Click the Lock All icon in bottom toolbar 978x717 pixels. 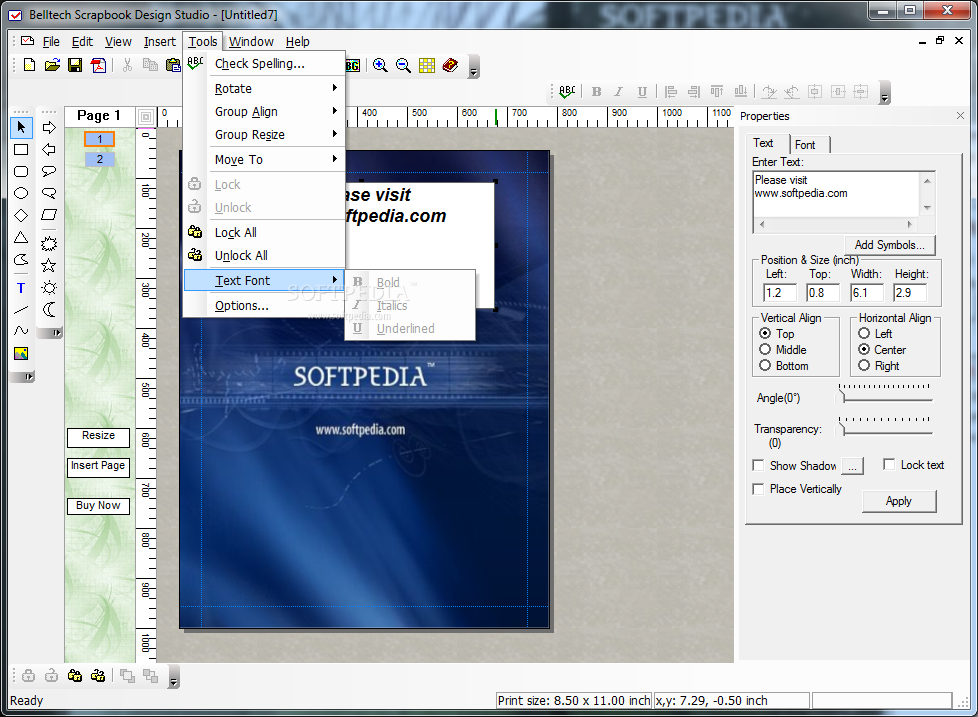tap(75, 676)
